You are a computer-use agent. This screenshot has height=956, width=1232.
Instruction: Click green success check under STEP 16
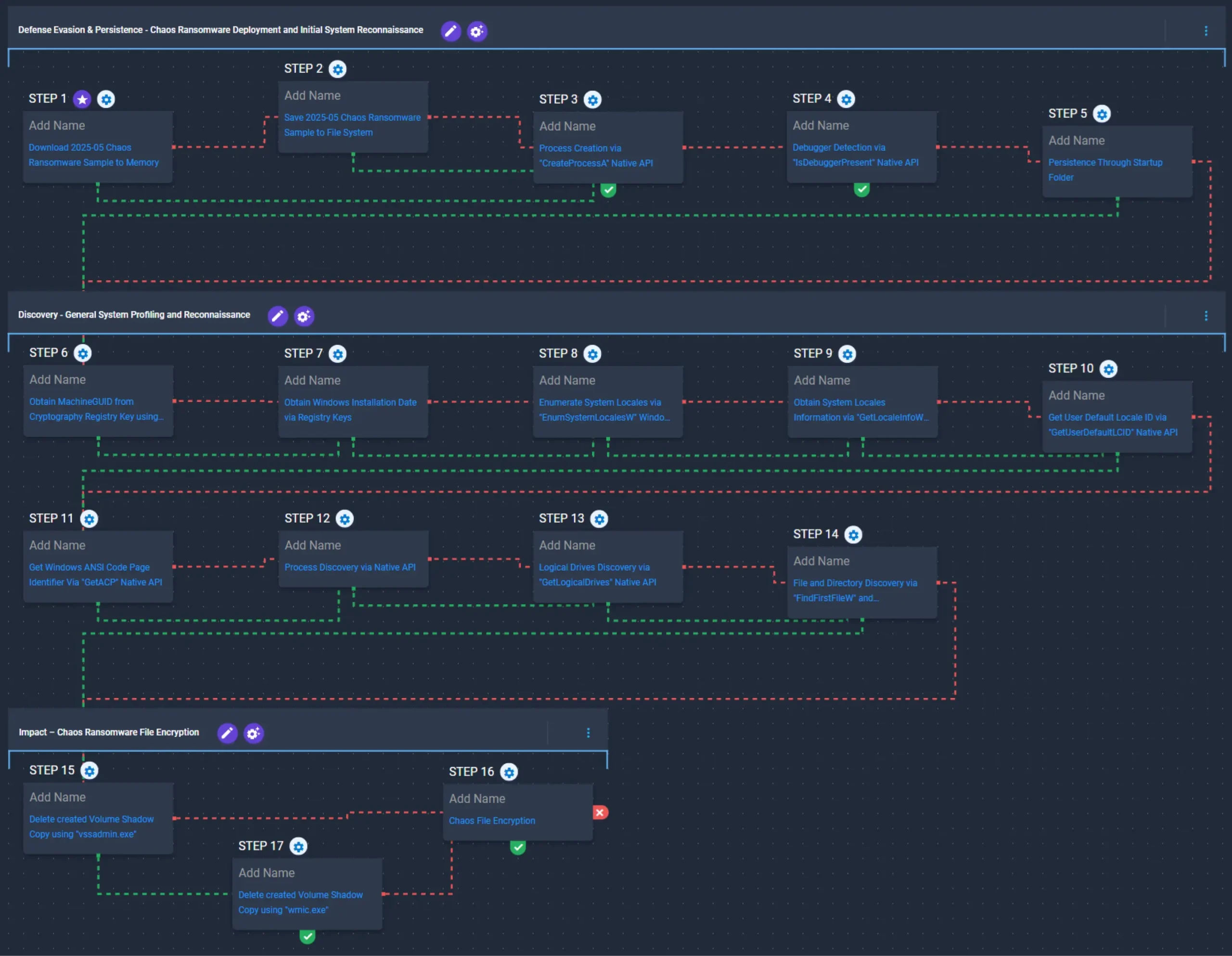click(x=518, y=848)
